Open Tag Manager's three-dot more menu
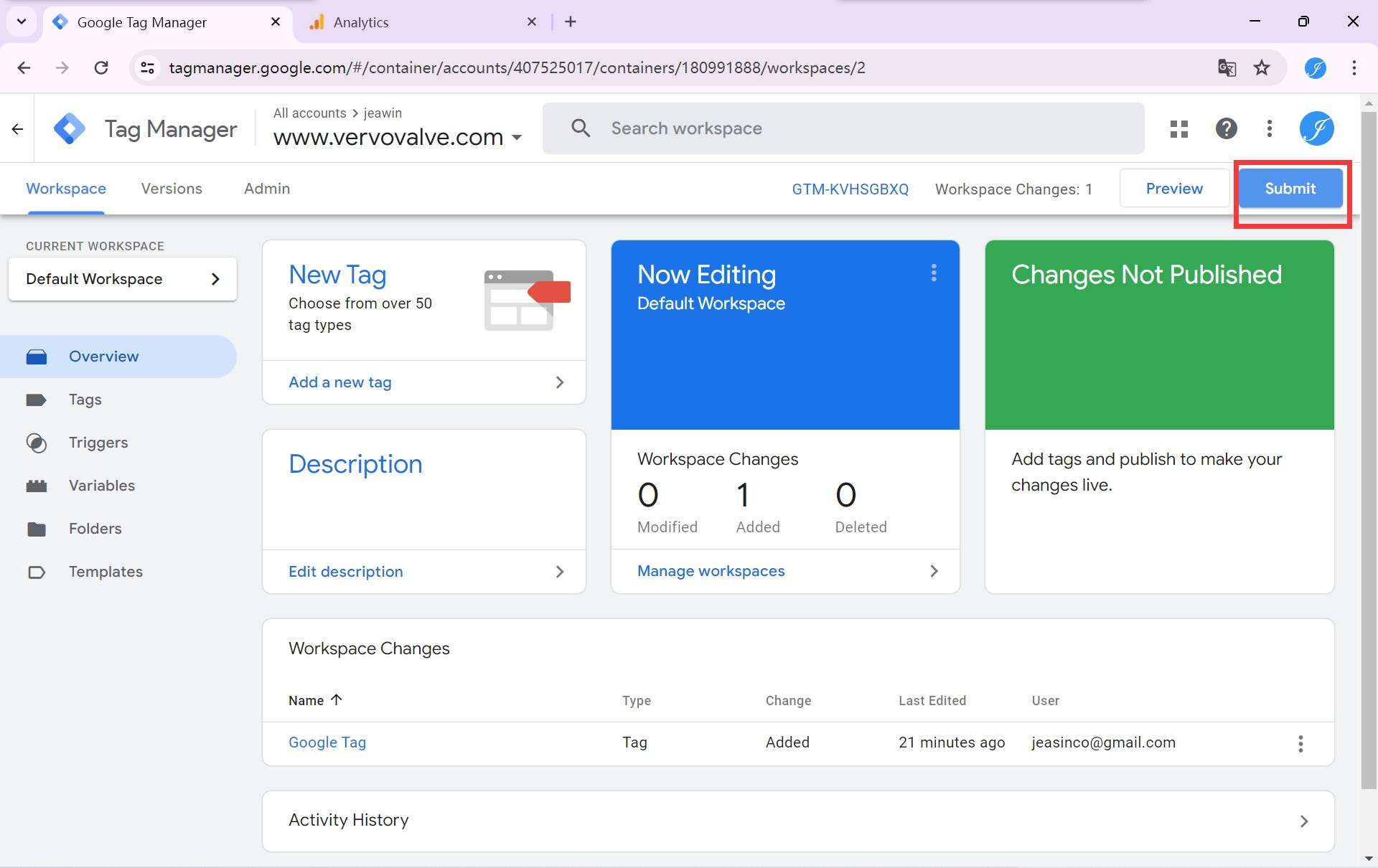 (1269, 128)
